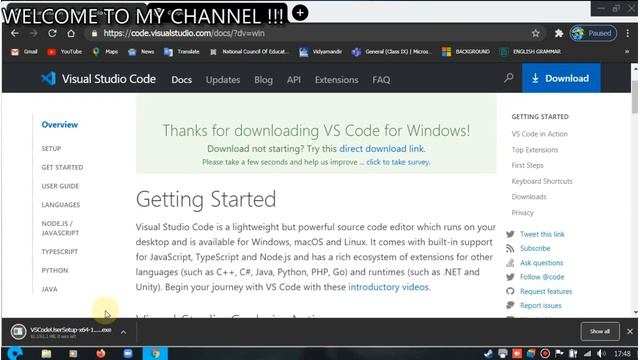Open the Vidyamandir bookmark

(x=321, y=52)
